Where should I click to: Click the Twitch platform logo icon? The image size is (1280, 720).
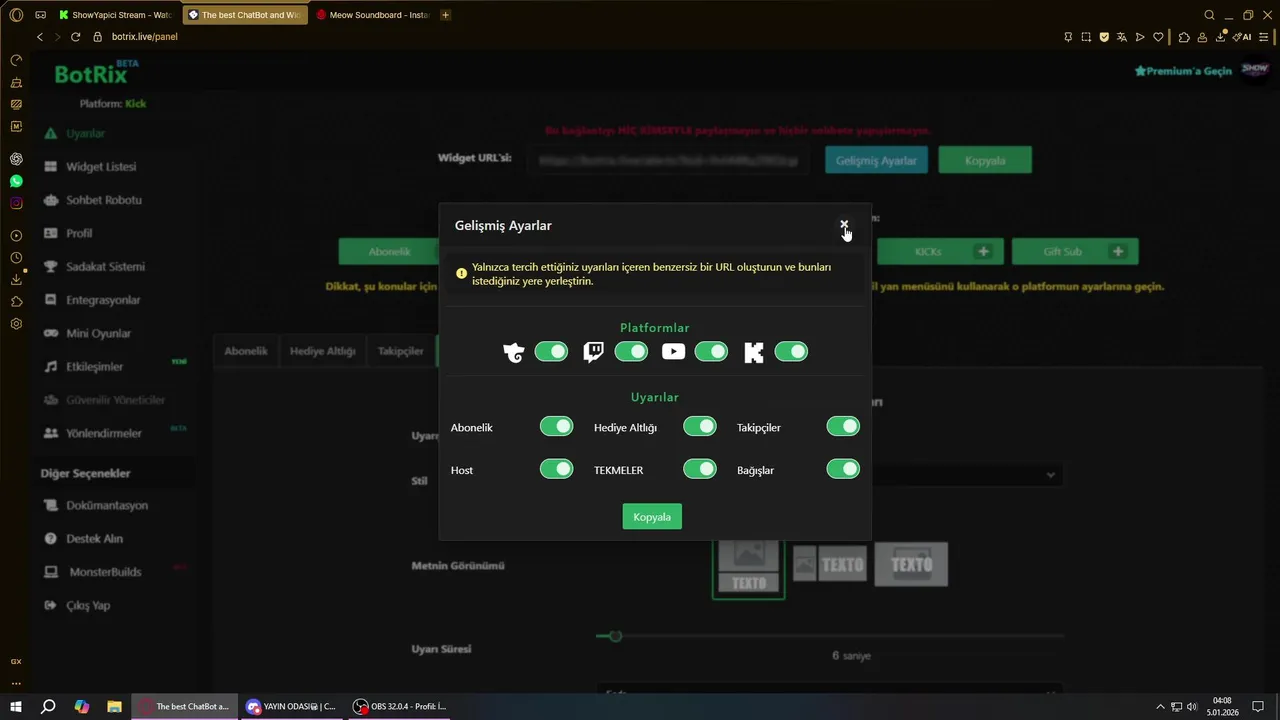(x=593, y=352)
